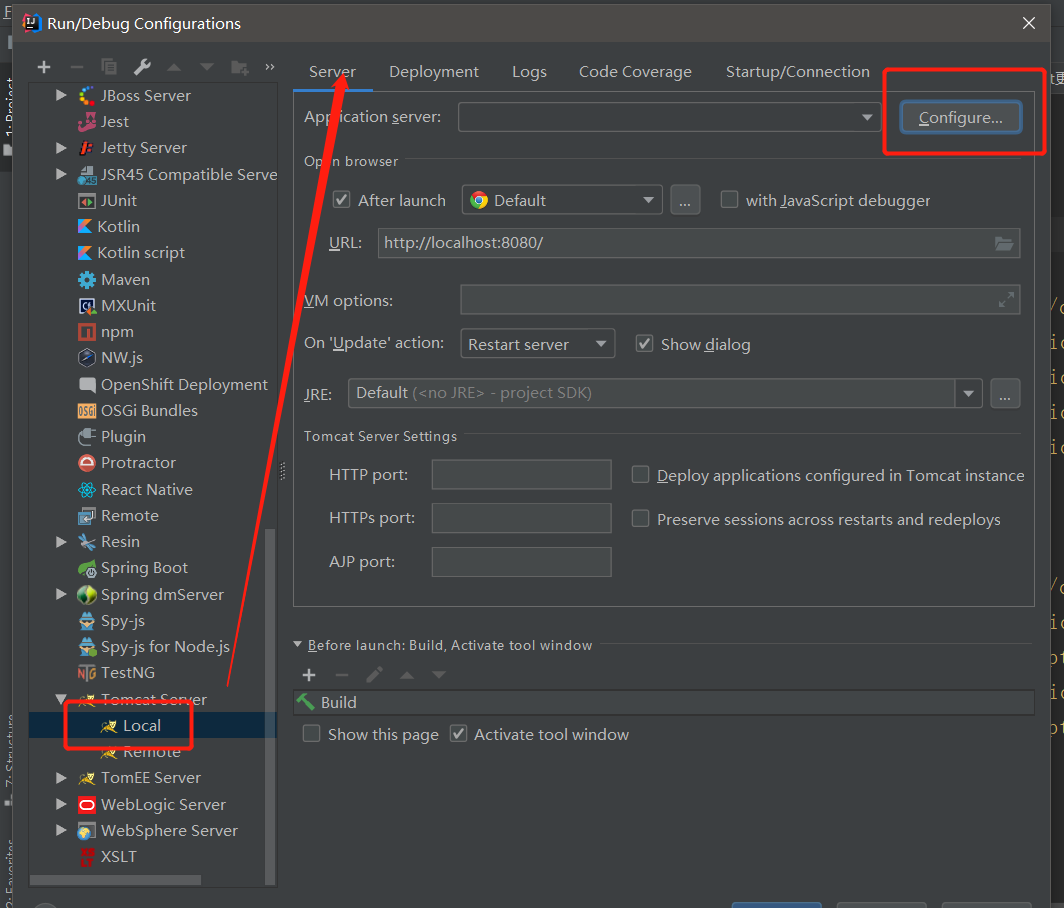Image resolution: width=1064 pixels, height=908 pixels.
Task: Select OSGi Bundles icon
Action: pyautogui.click(x=87, y=411)
